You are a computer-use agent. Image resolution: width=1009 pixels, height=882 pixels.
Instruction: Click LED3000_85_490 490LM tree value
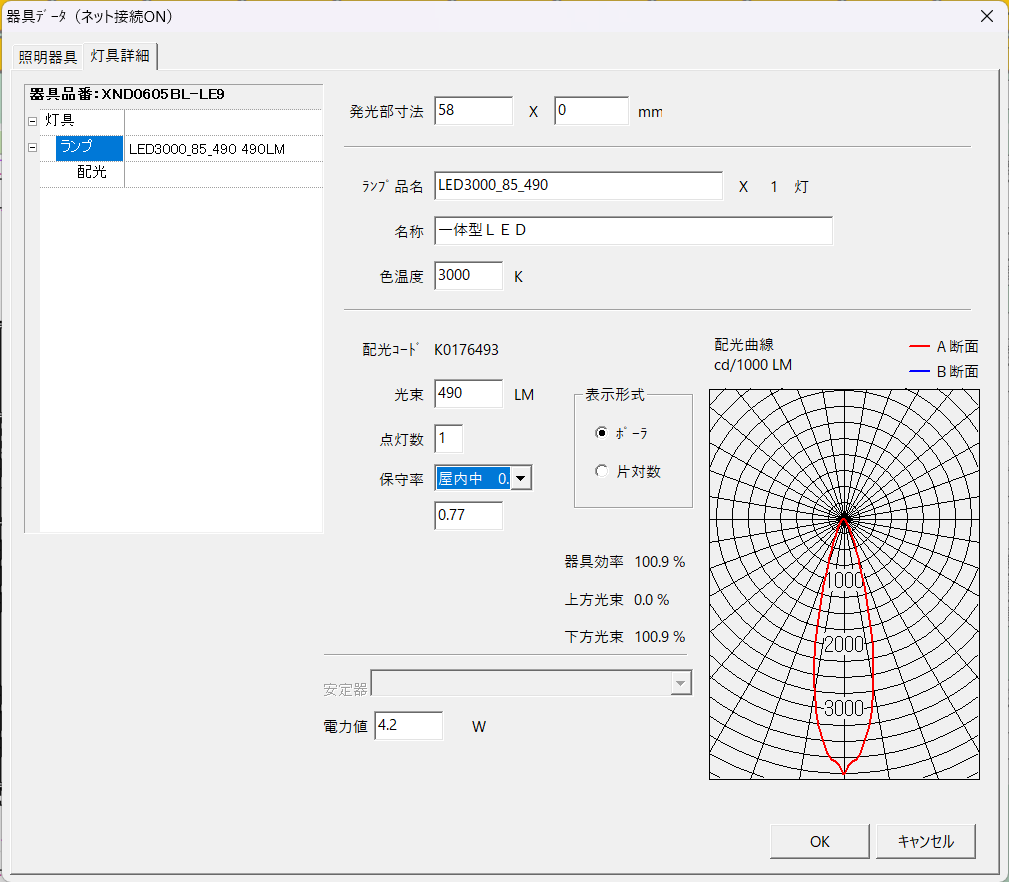pos(207,149)
